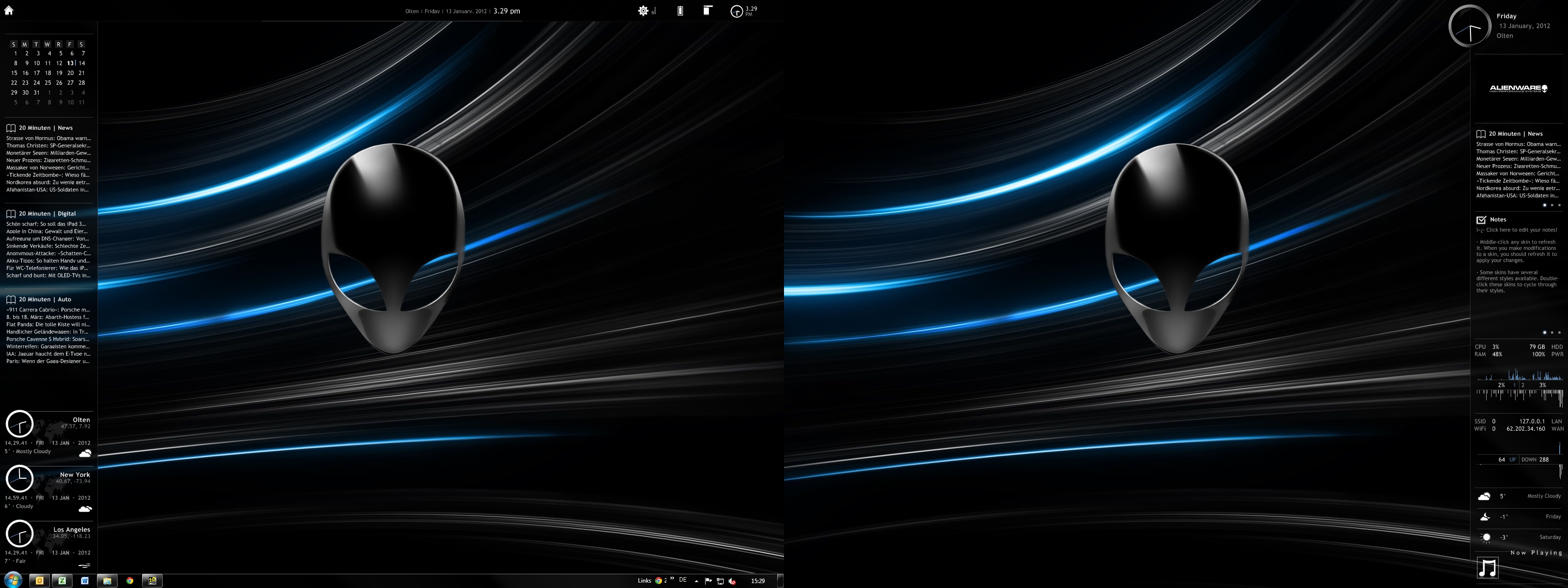The height and width of the screenshot is (588, 1568).
Task: Click the battery icon in top bar
Action: point(680,10)
